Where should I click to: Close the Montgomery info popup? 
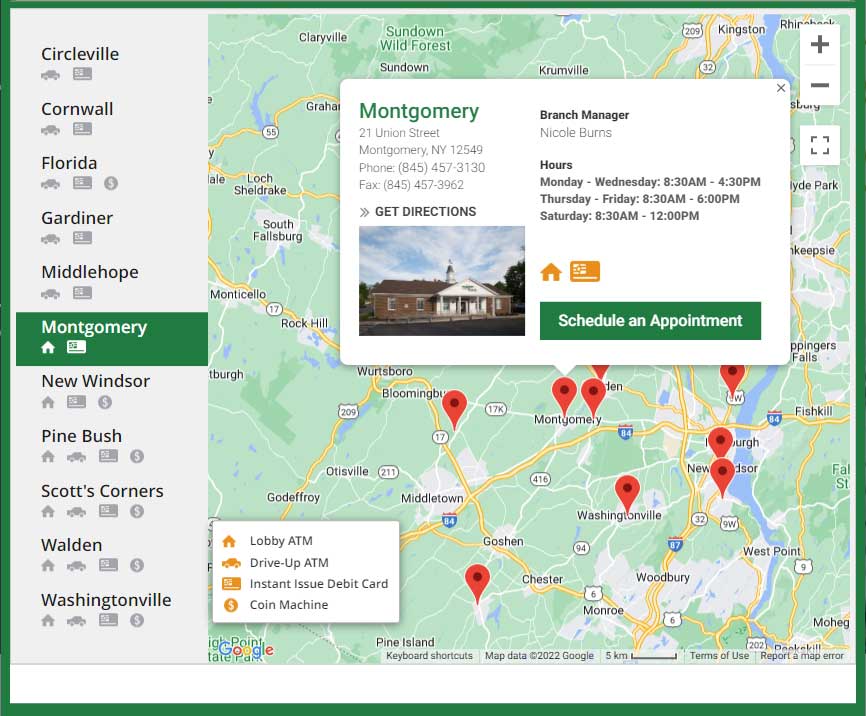780,88
